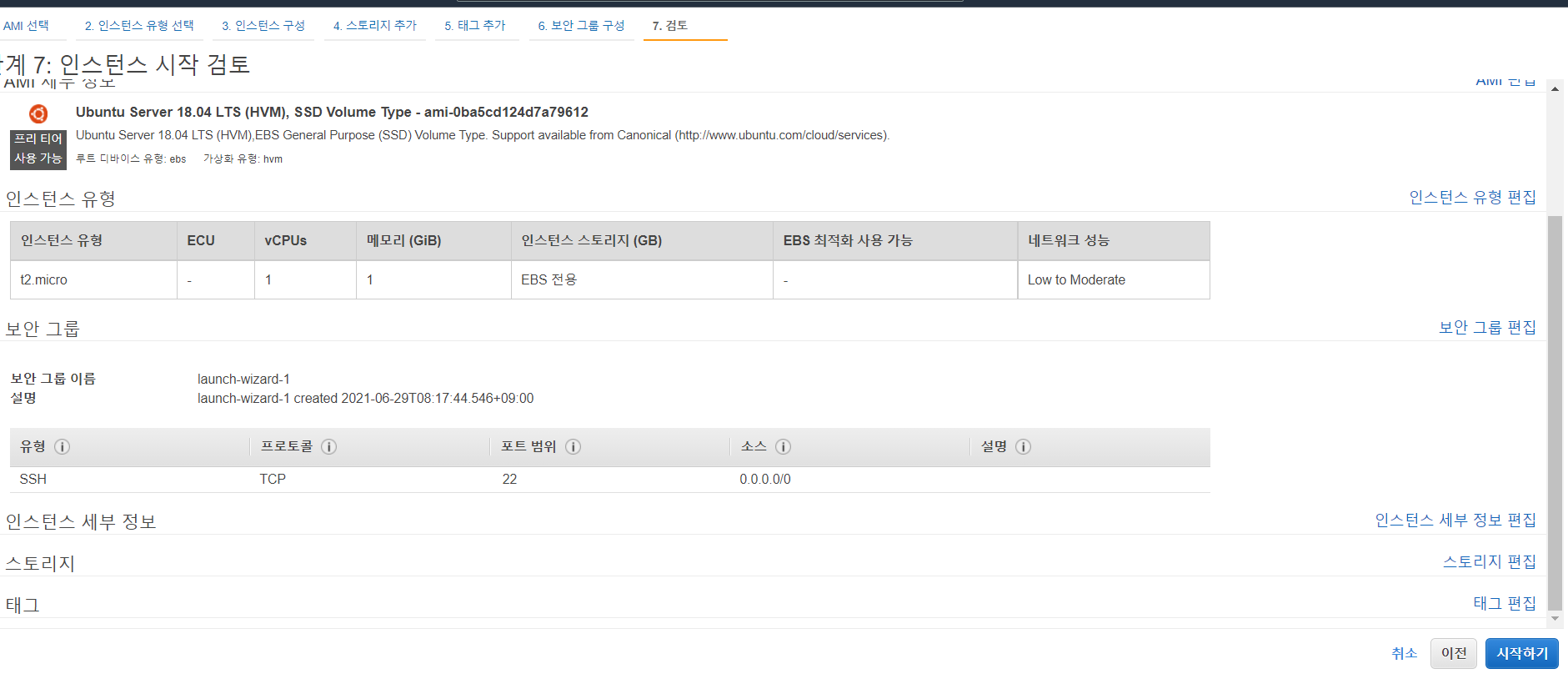Click SSH in security rule row

click(33, 480)
